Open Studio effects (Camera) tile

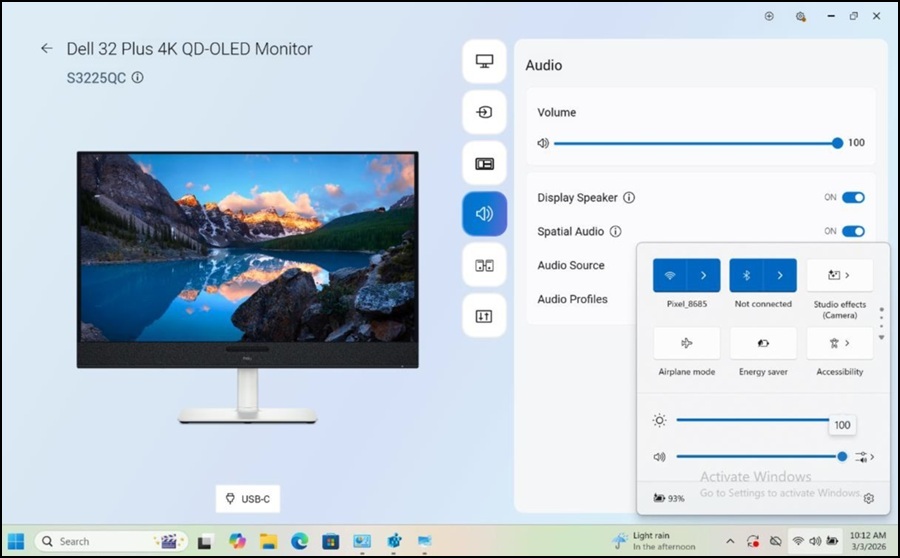(x=839, y=276)
